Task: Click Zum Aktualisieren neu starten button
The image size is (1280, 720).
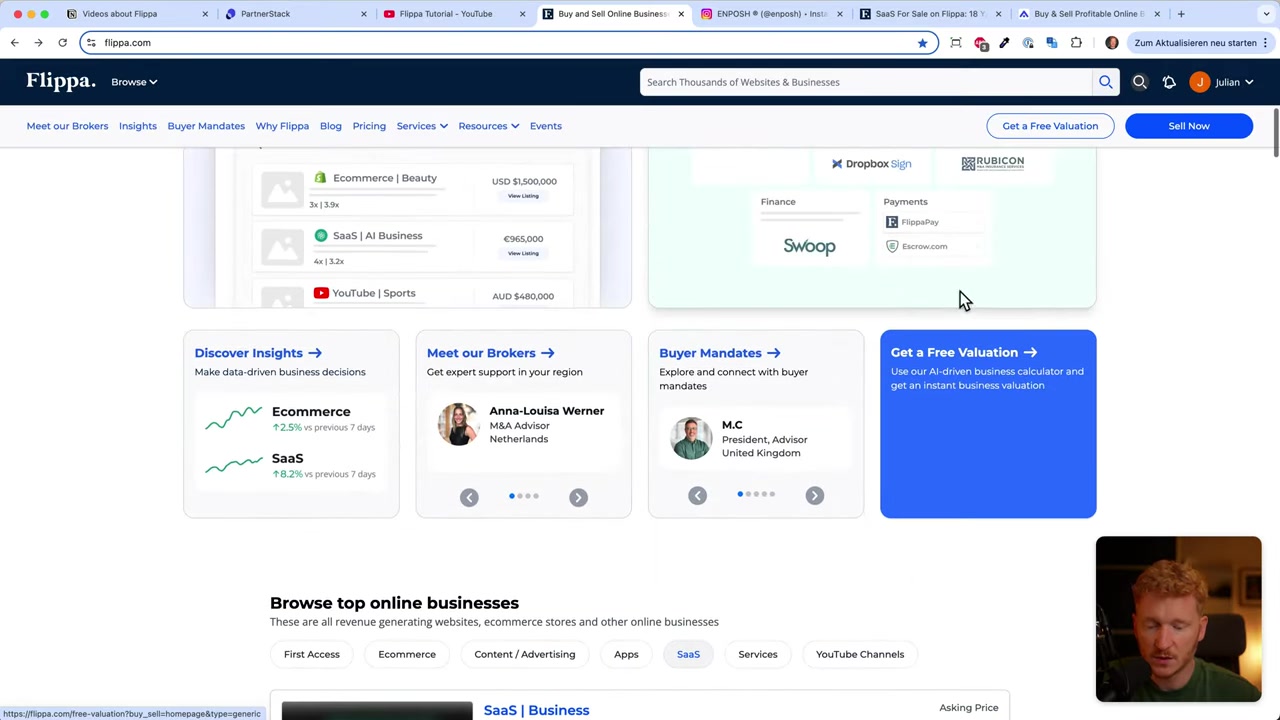Action: coord(1201,43)
